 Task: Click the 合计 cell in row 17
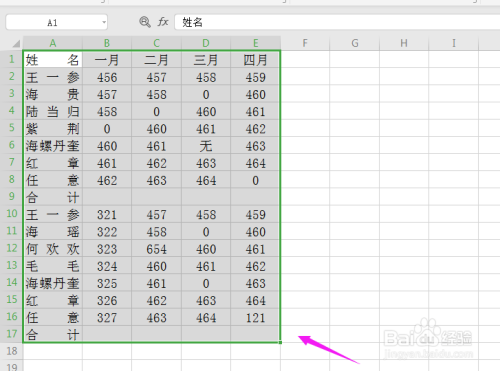pos(53,334)
